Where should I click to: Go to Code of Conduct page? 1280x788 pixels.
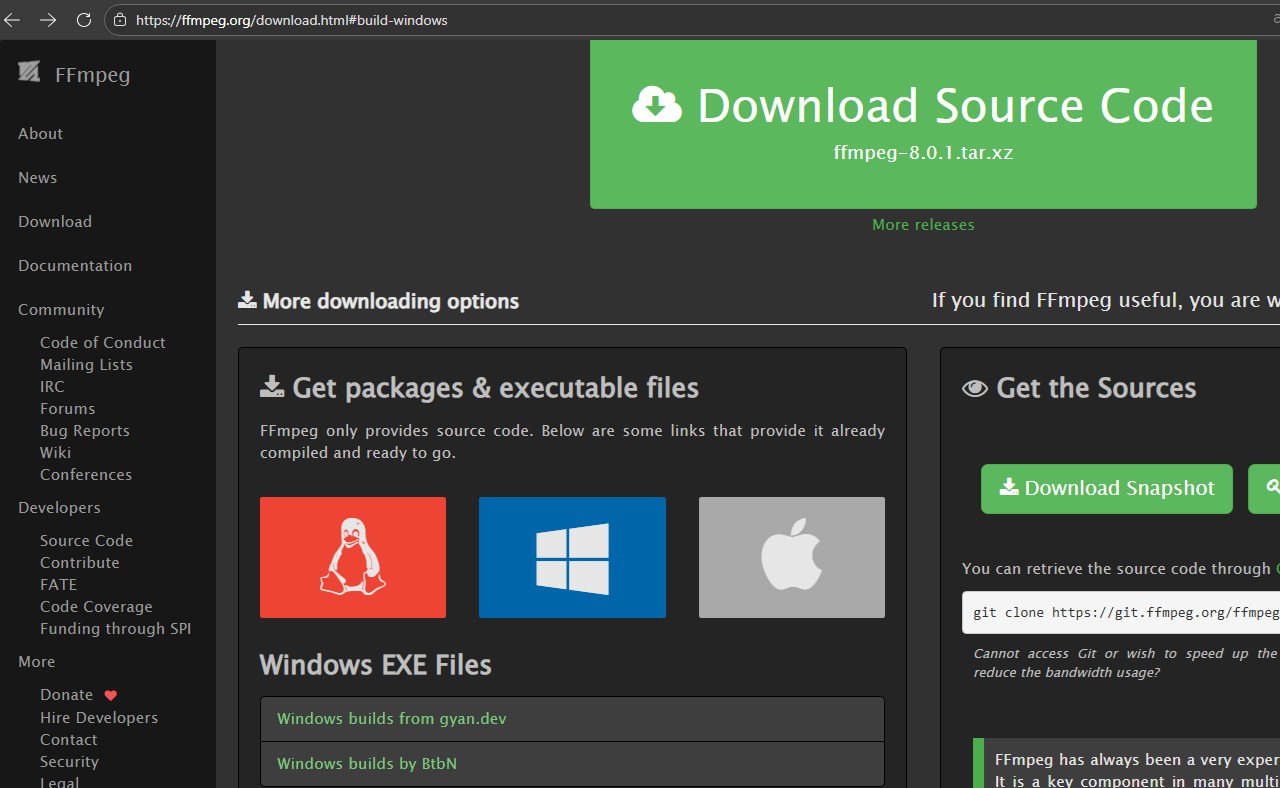tap(103, 343)
